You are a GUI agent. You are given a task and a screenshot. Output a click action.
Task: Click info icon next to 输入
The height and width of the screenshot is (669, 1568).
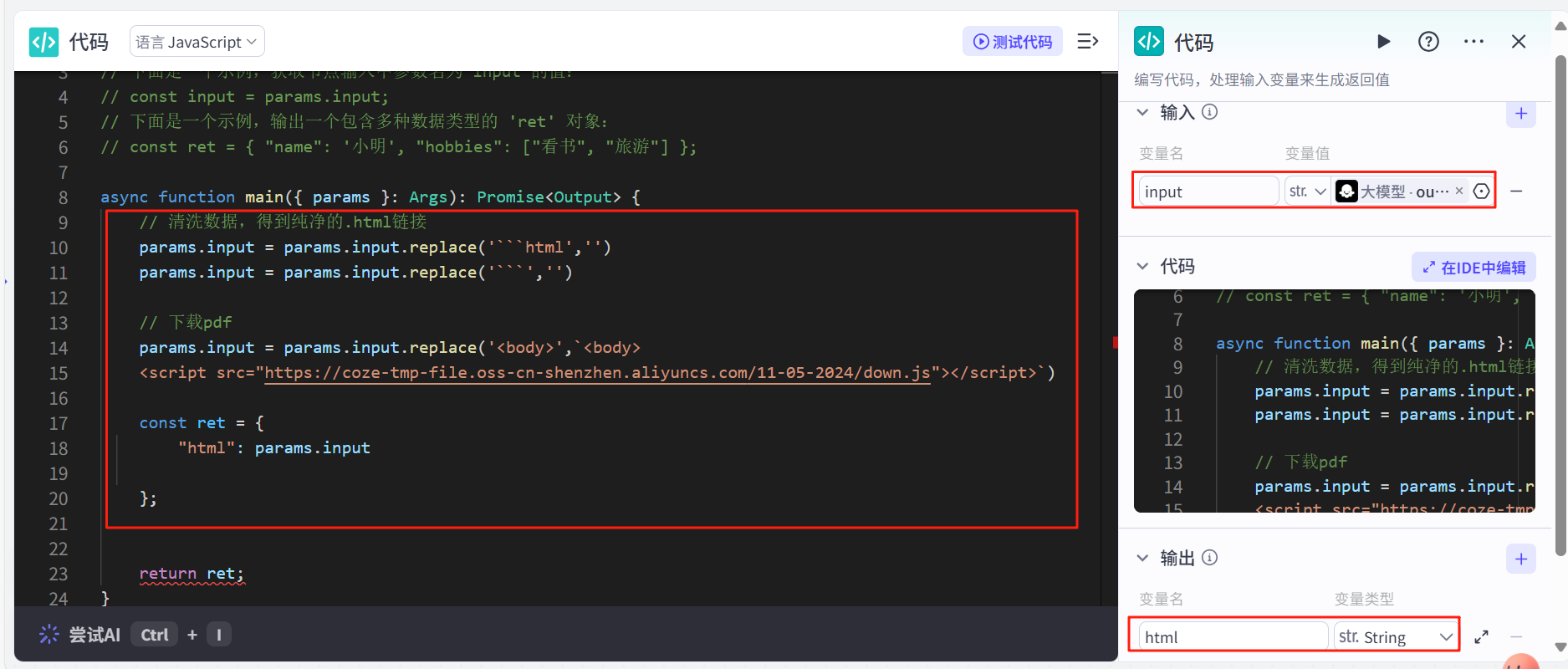1209,112
